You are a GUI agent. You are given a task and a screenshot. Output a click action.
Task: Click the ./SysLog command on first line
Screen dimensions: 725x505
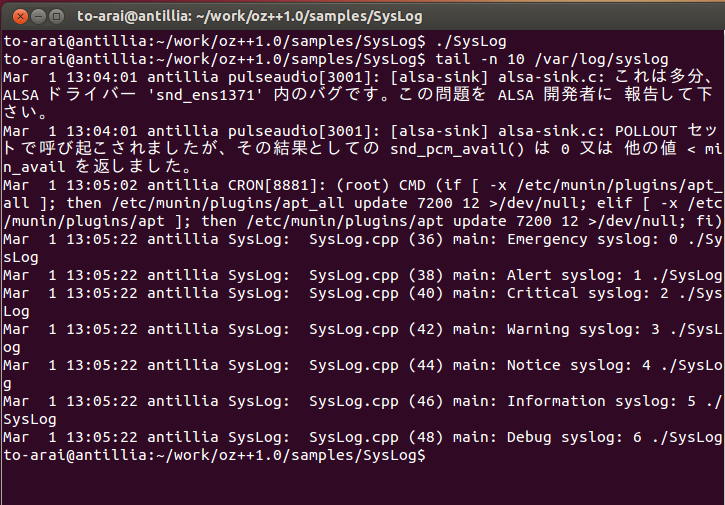tap(471, 42)
